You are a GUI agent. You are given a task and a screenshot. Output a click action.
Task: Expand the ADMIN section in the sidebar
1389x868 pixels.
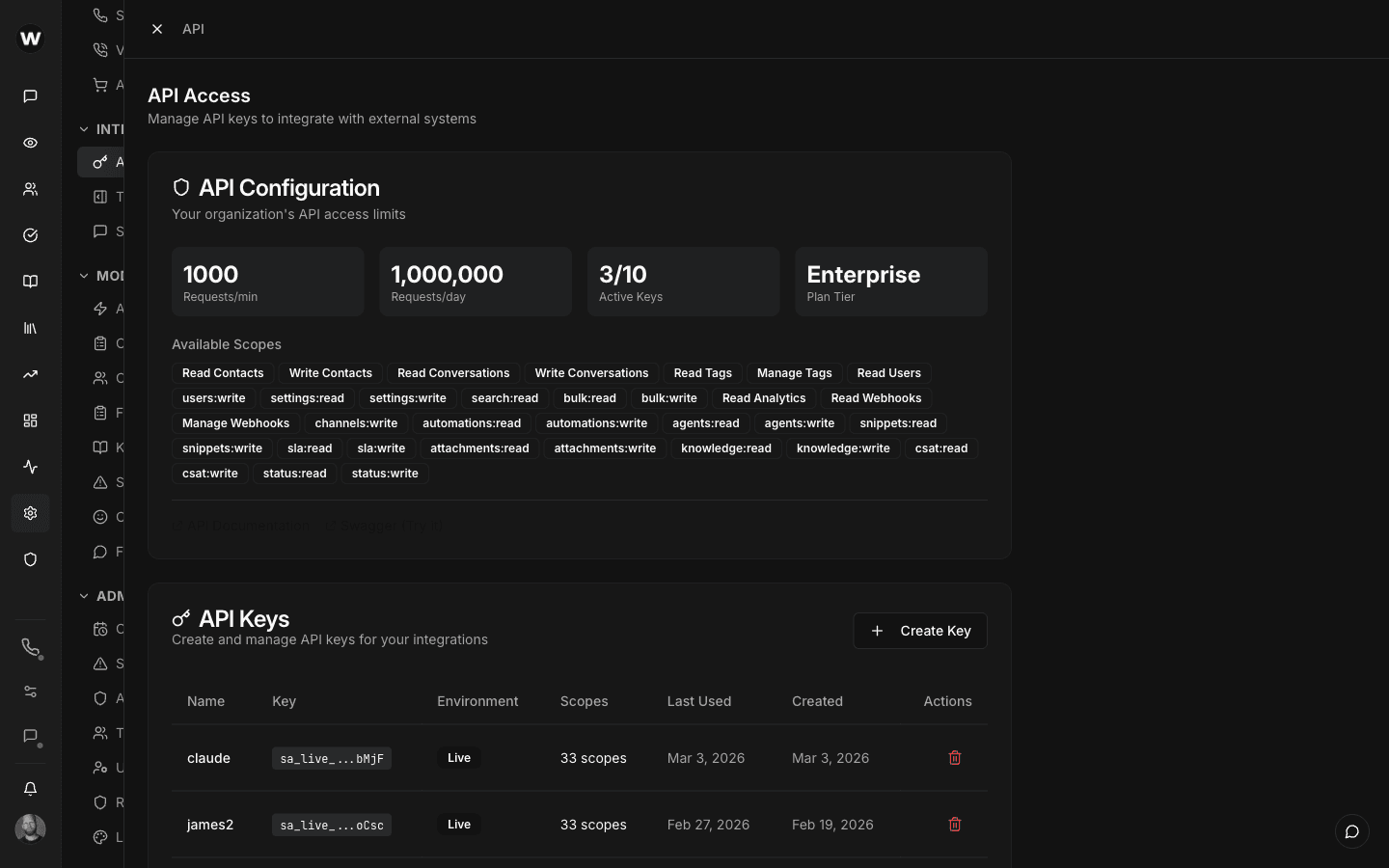click(x=84, y=595)
